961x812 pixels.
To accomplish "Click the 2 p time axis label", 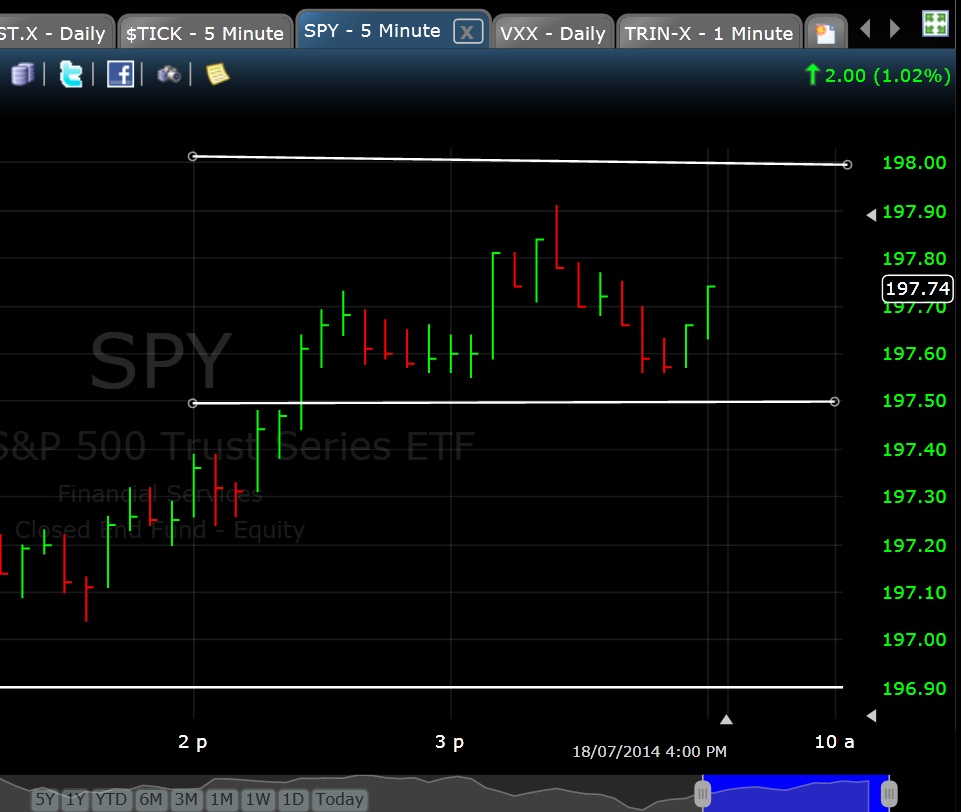I will tap(192, 742).
